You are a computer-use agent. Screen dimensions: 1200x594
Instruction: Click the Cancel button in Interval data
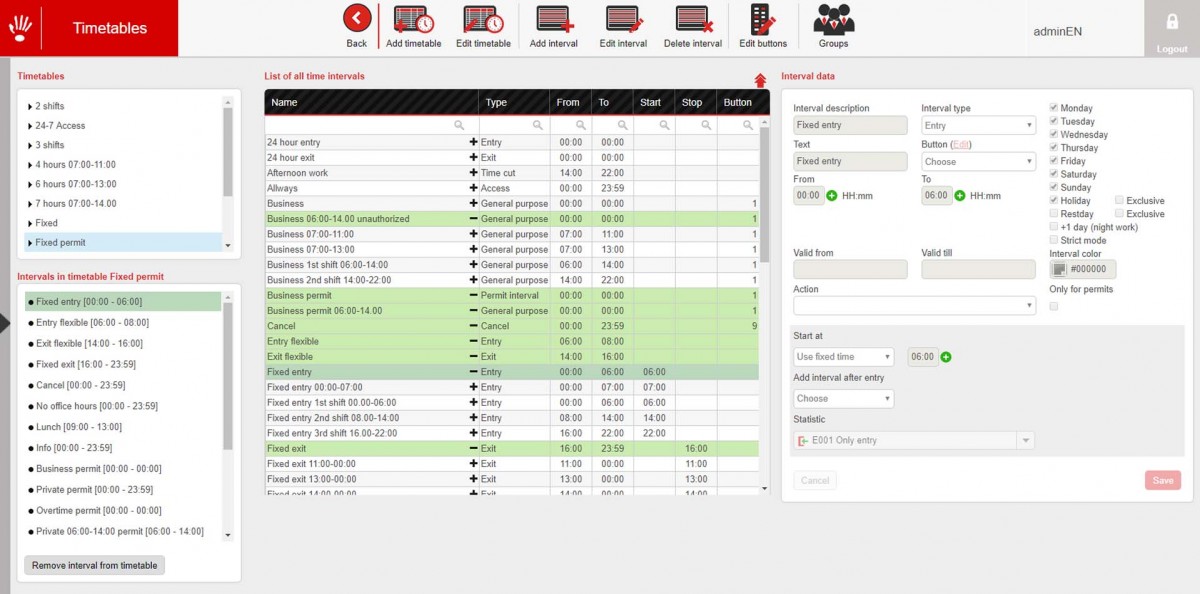click(815, 480)
